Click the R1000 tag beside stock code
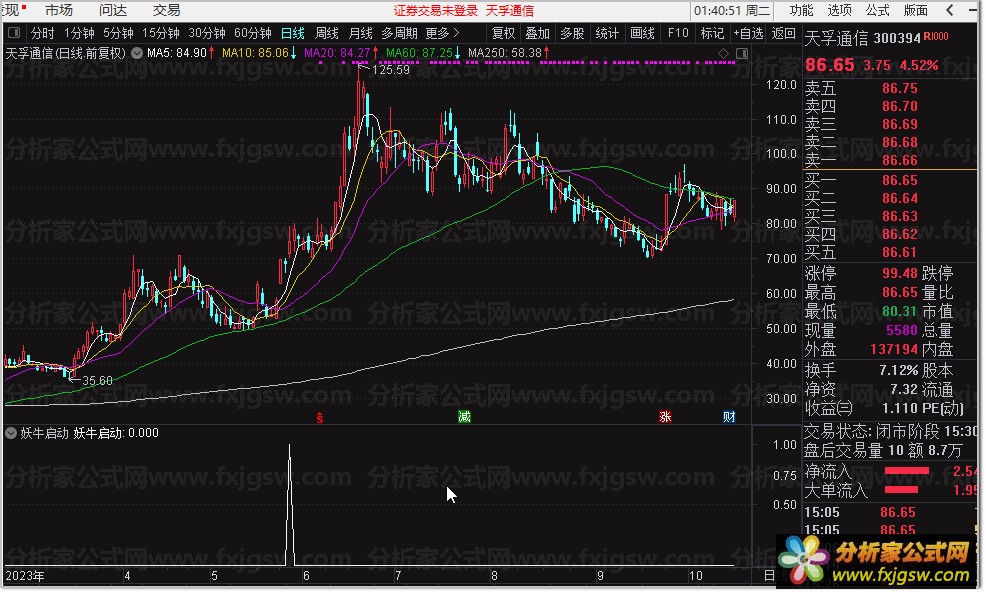Image resolution: width=986 pixels, height=592 pixels. click(936, 36)
